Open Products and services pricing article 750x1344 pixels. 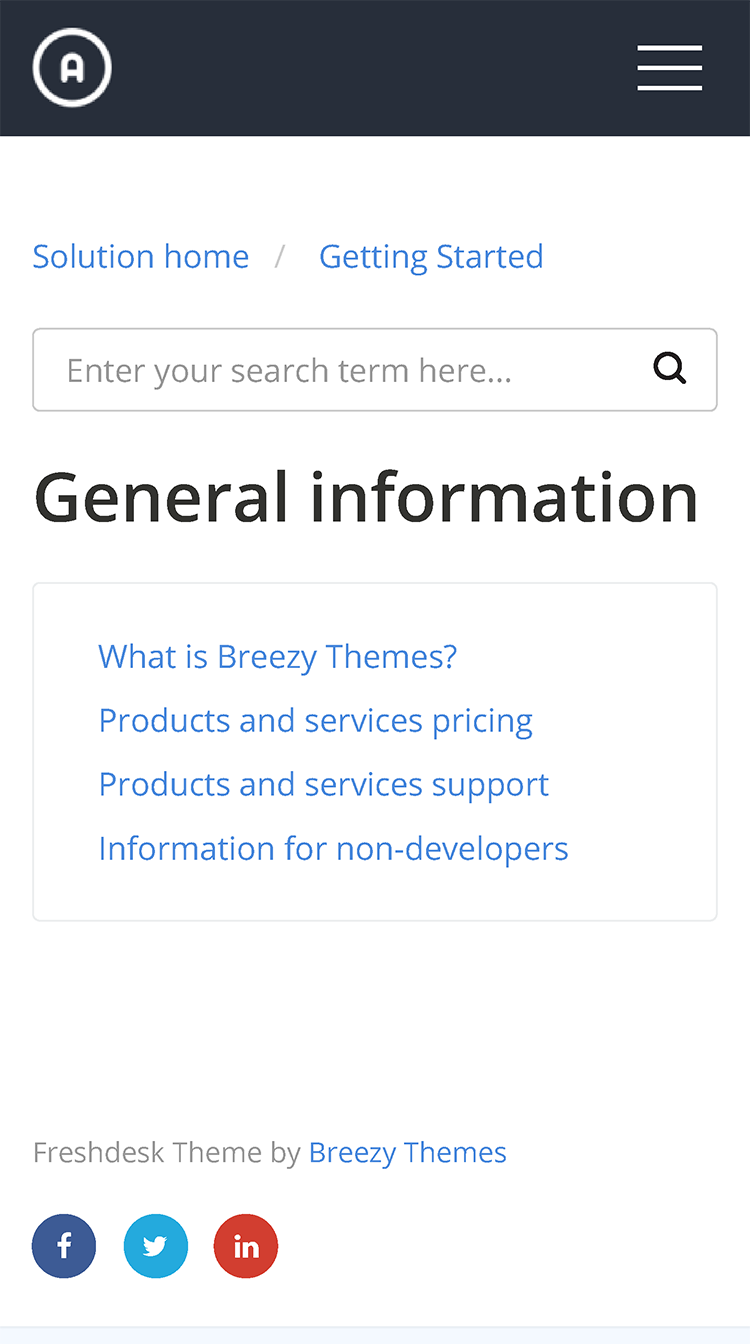(316, 720)
